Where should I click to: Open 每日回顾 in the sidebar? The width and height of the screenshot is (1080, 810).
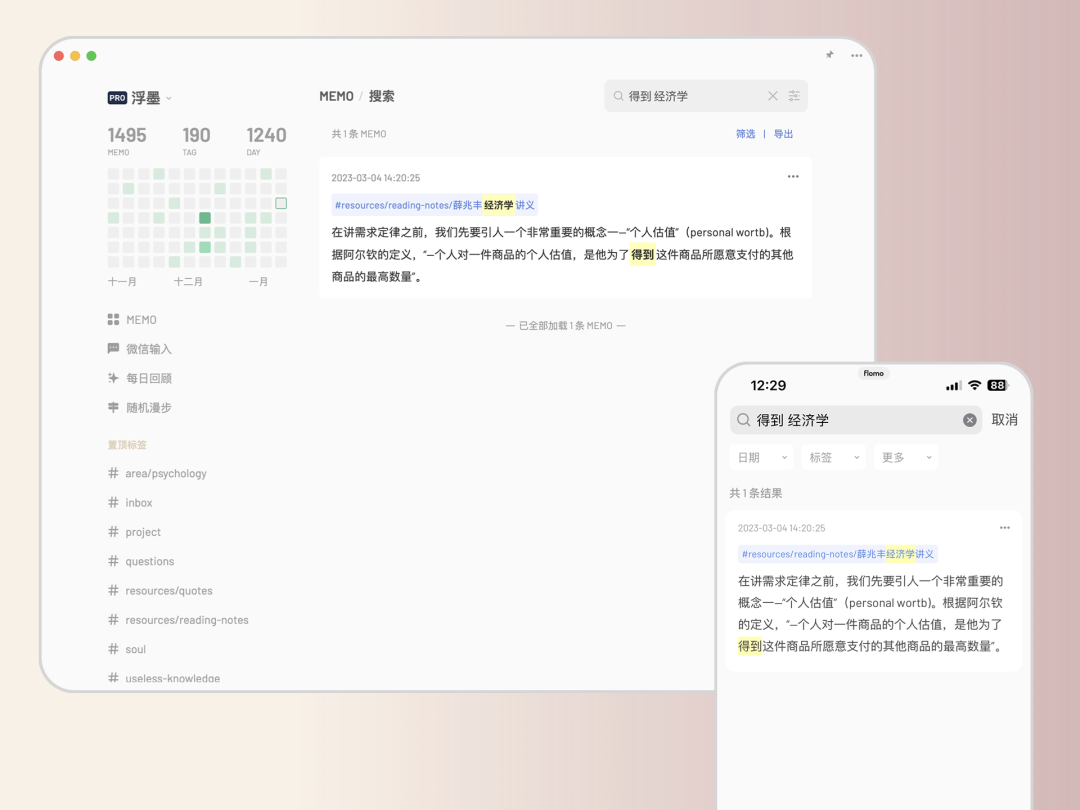coord(140,378)
